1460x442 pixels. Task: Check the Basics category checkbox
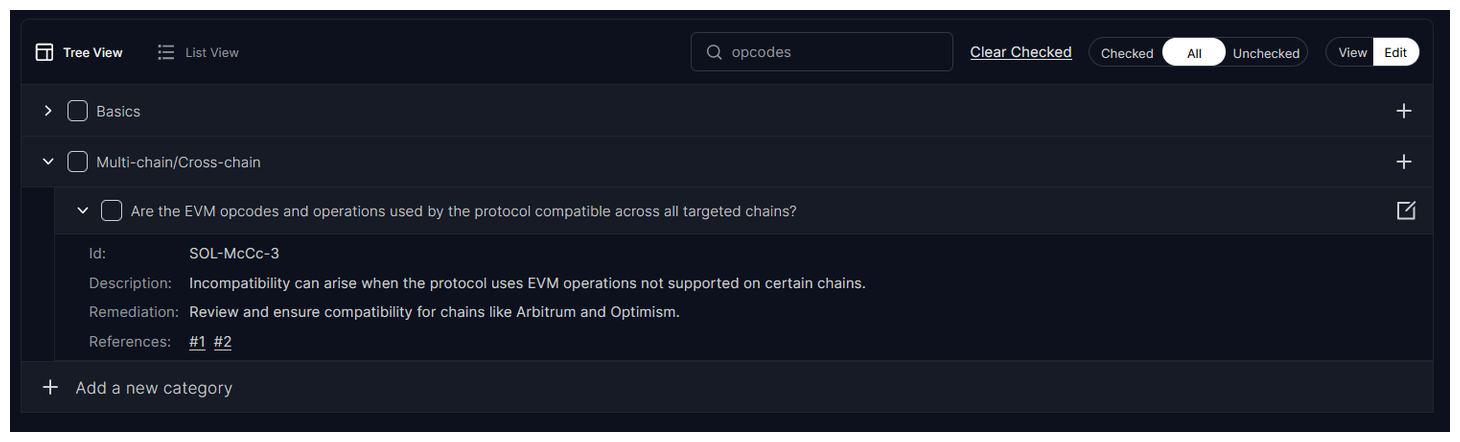77,111
